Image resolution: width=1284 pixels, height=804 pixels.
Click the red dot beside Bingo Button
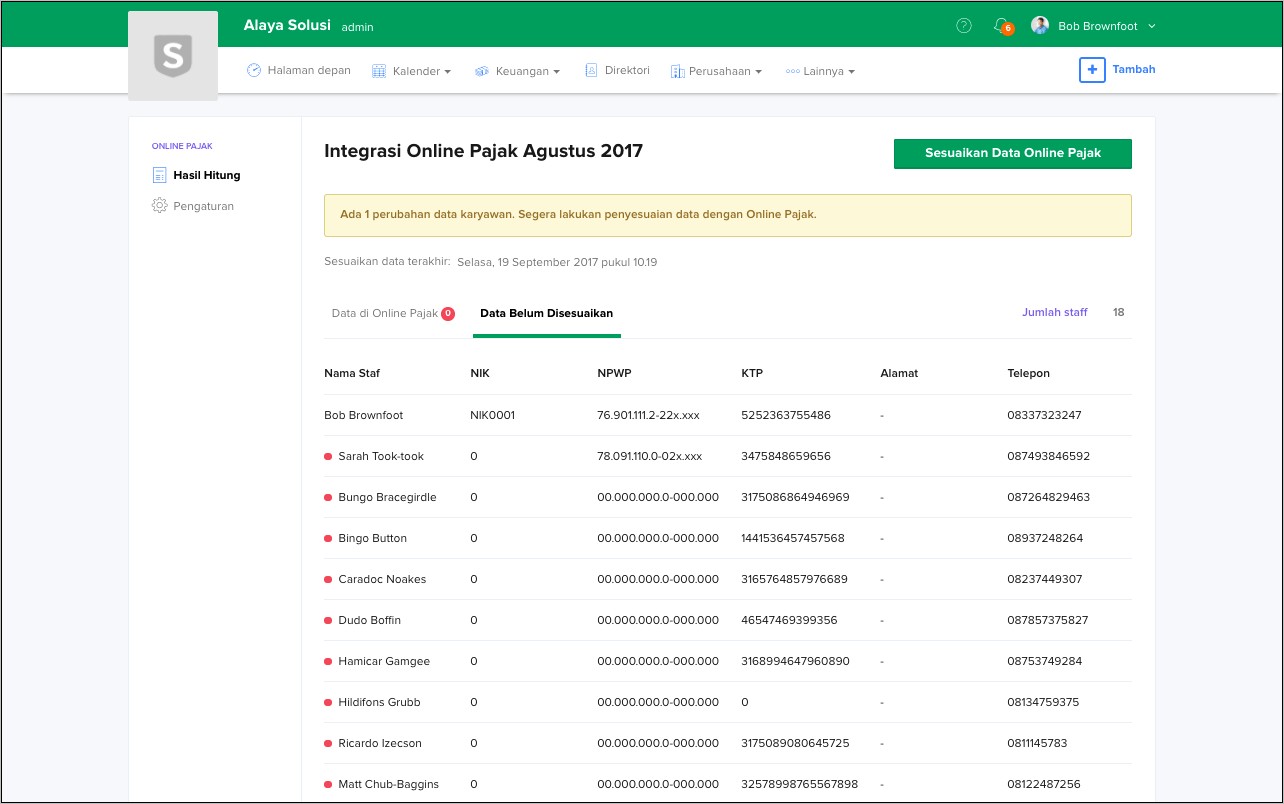(x=328, y=538)
